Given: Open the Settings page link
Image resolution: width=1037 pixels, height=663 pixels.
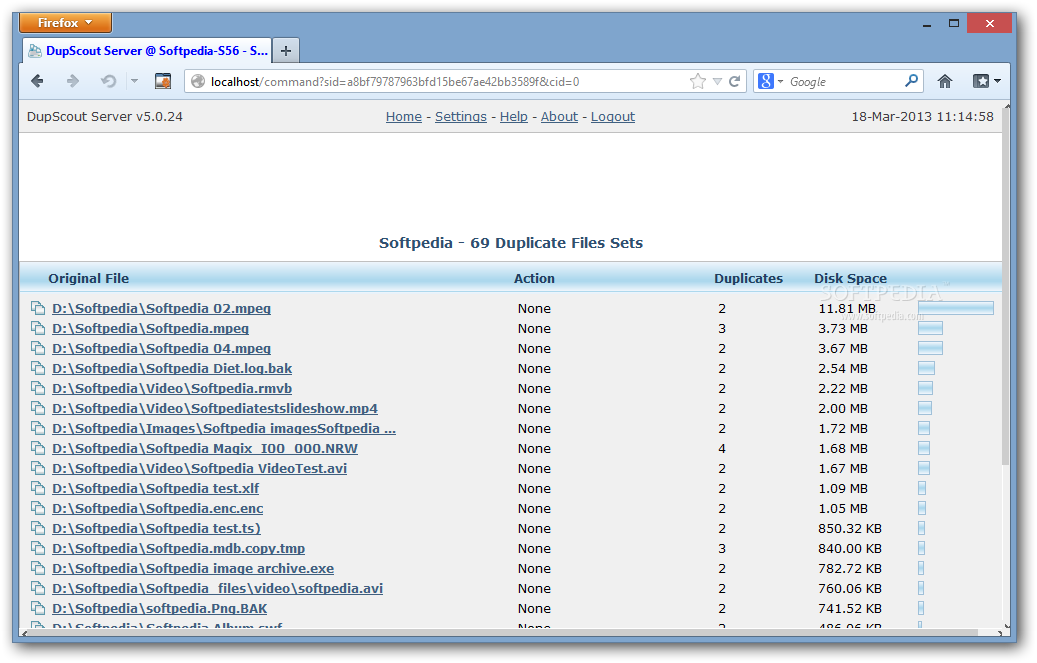Looking at the screenshot, I should 460,117.
